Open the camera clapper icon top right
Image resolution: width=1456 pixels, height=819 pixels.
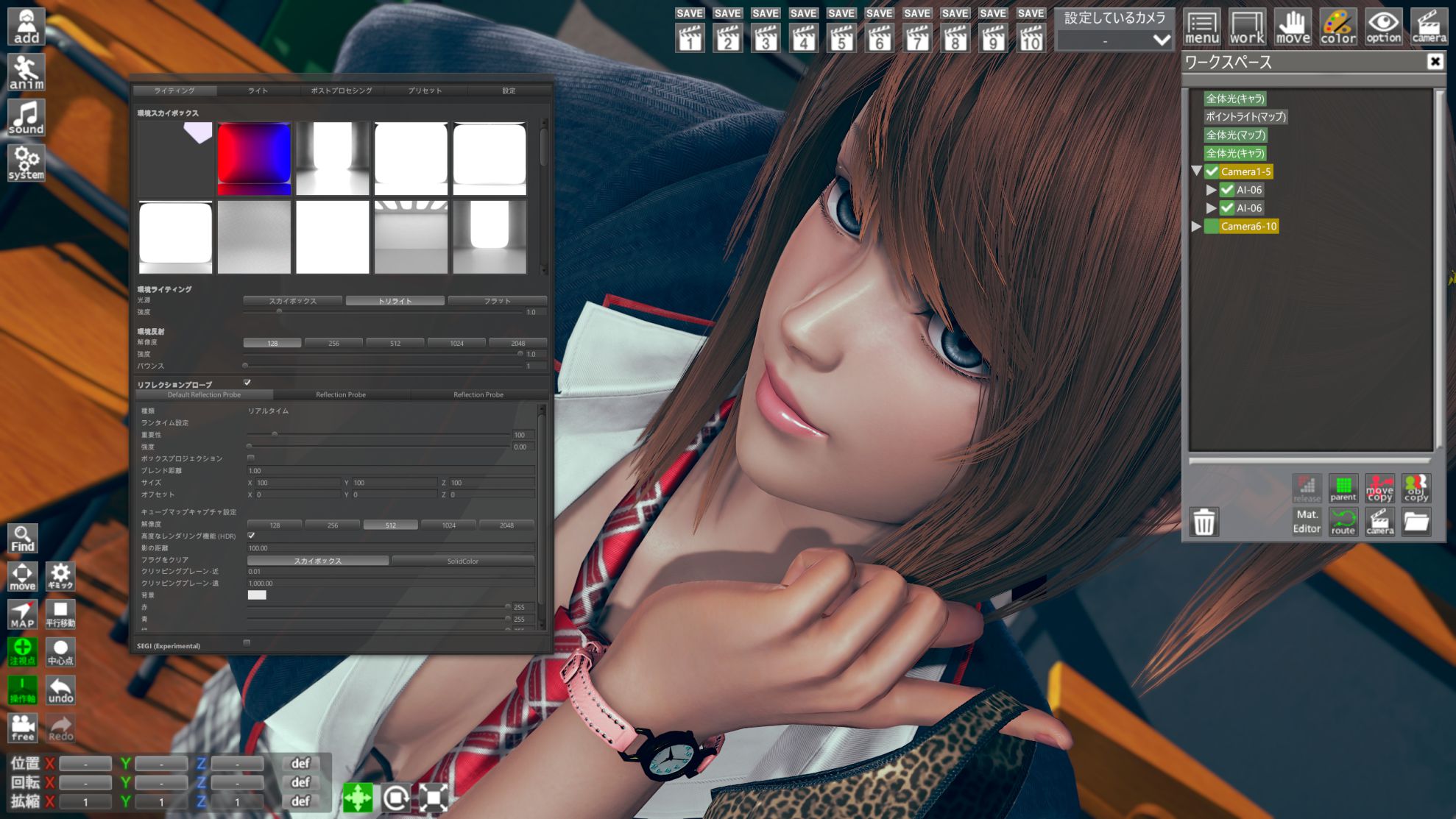point(1429,27)
